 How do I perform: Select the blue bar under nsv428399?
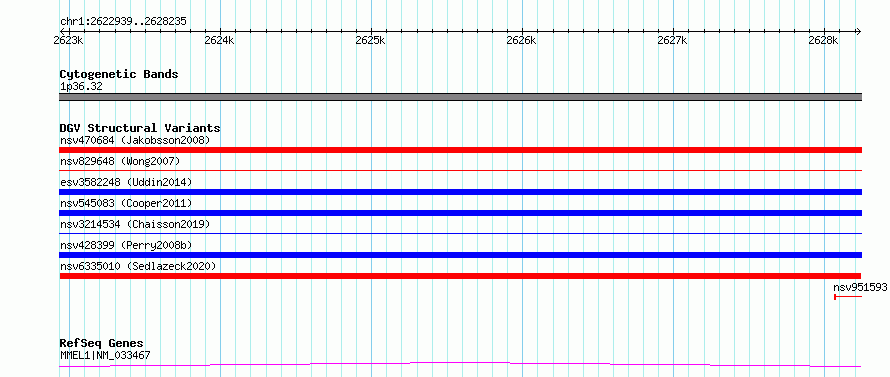(x=461, y=255)
